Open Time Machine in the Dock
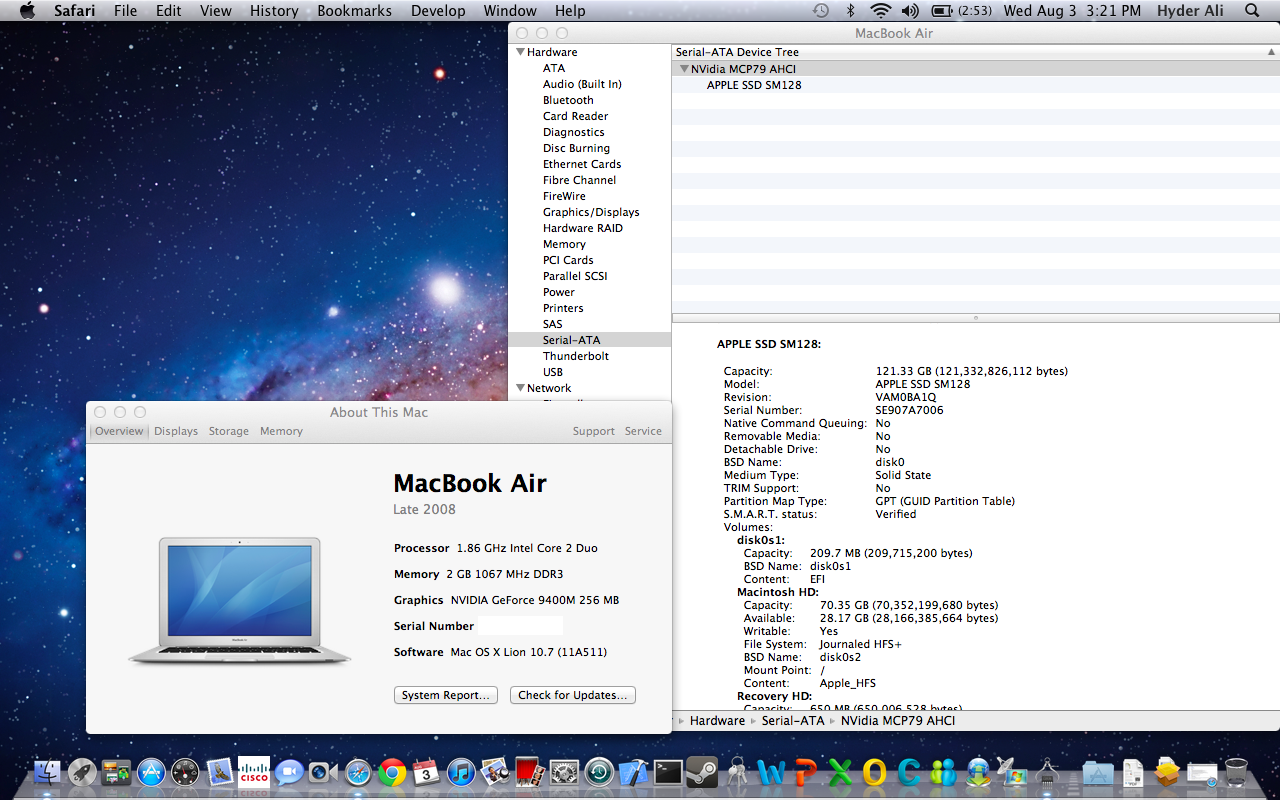This screenshot has height=800, width=1280. [599, 772]
